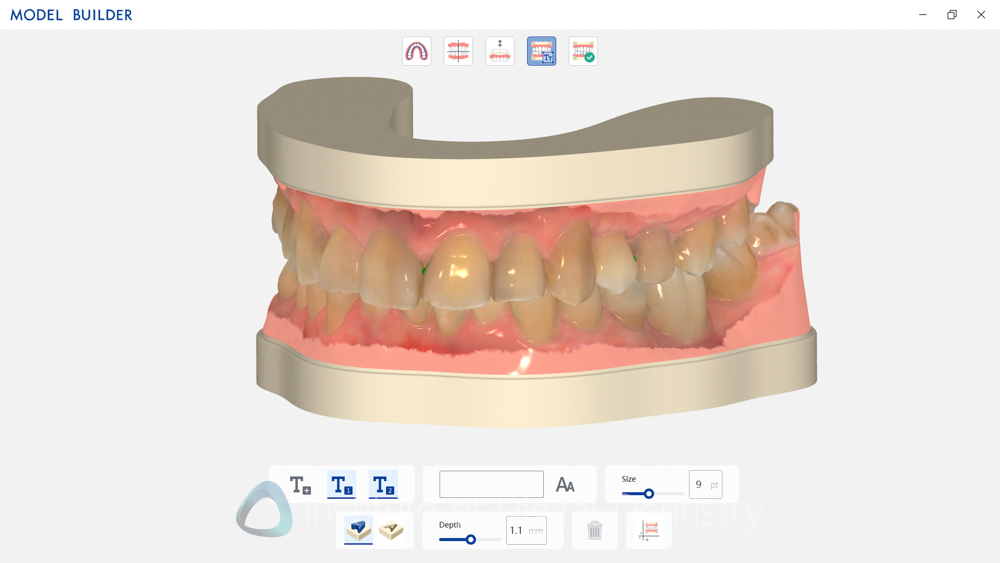Adjust the Size slider handle

tap(649, 494)
